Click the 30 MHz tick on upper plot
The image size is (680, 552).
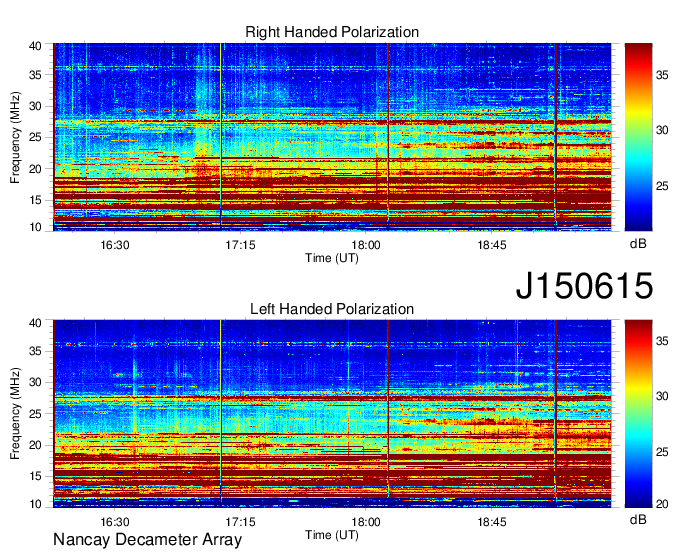tap(36, 106)
